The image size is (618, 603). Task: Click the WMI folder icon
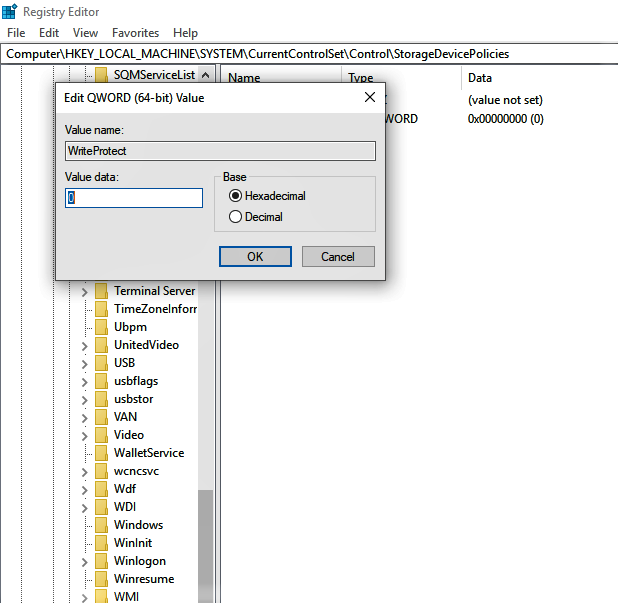(x=101, y=596)
